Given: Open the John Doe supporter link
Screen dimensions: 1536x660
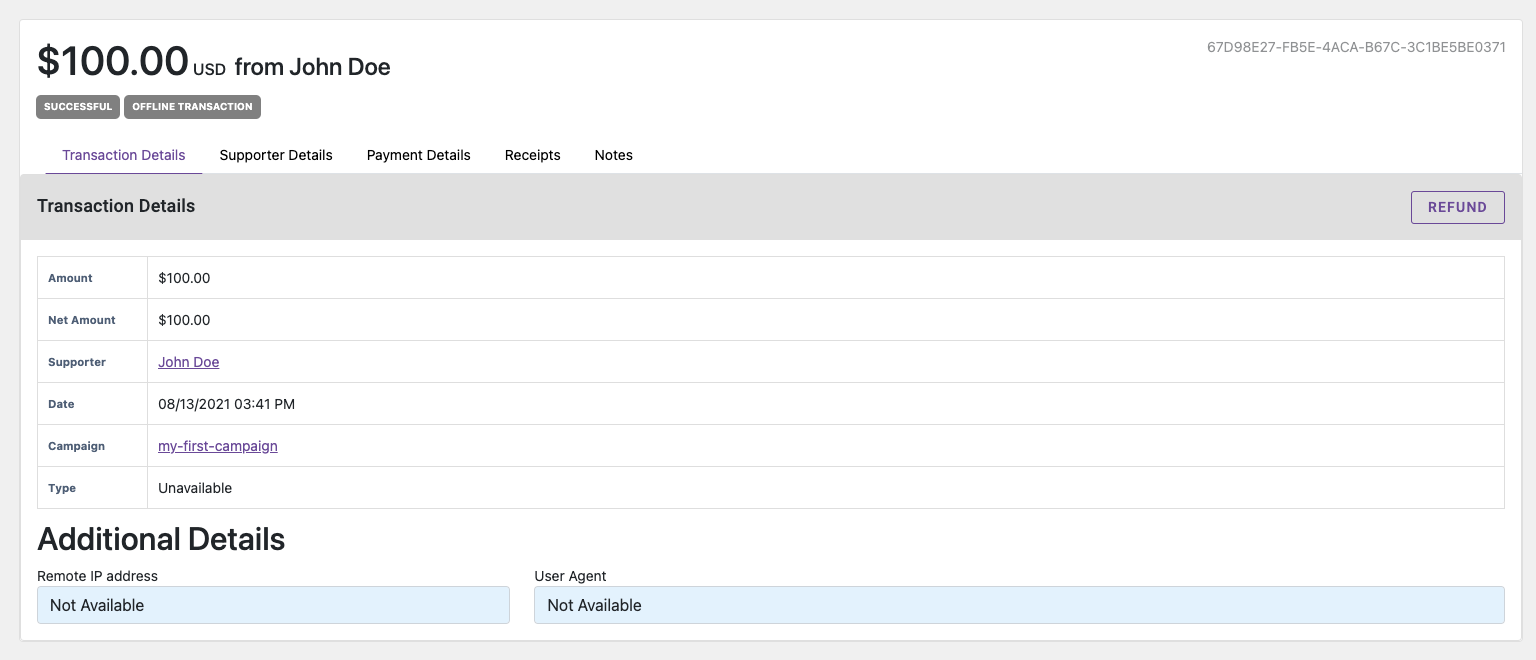Looking at the screenshot, I should coord(188,362).
